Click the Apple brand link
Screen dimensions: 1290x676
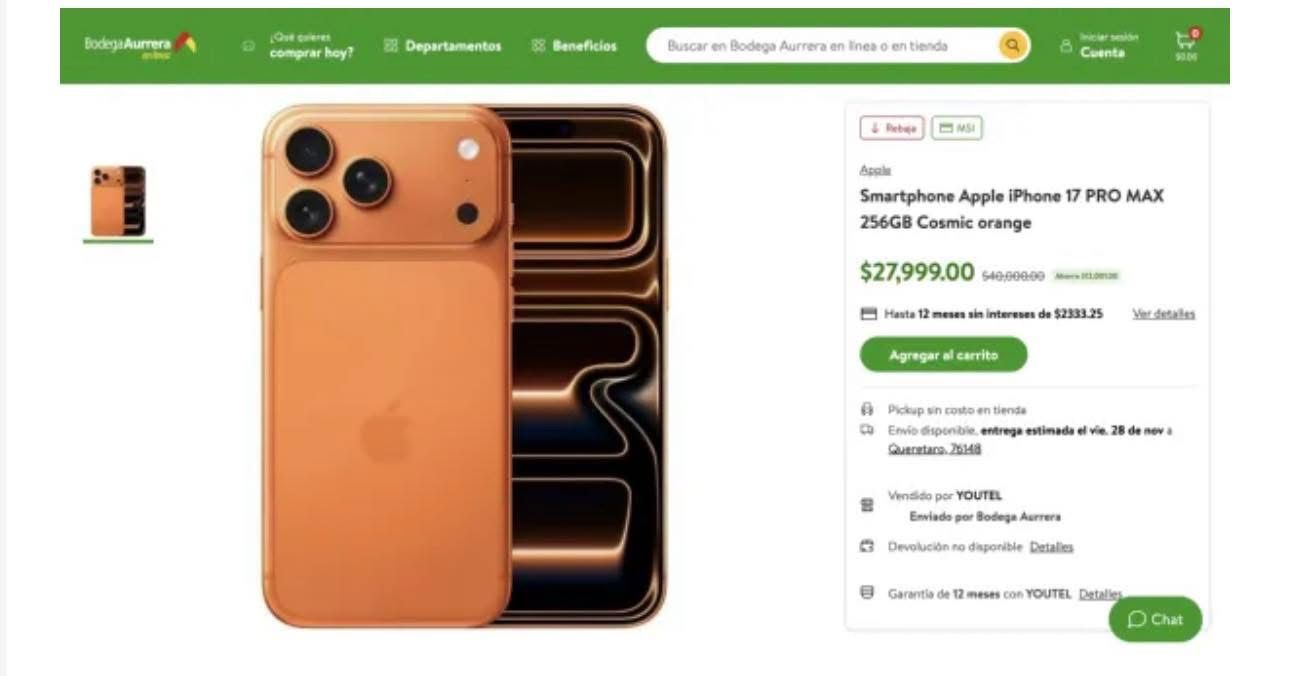coord(875,170)
